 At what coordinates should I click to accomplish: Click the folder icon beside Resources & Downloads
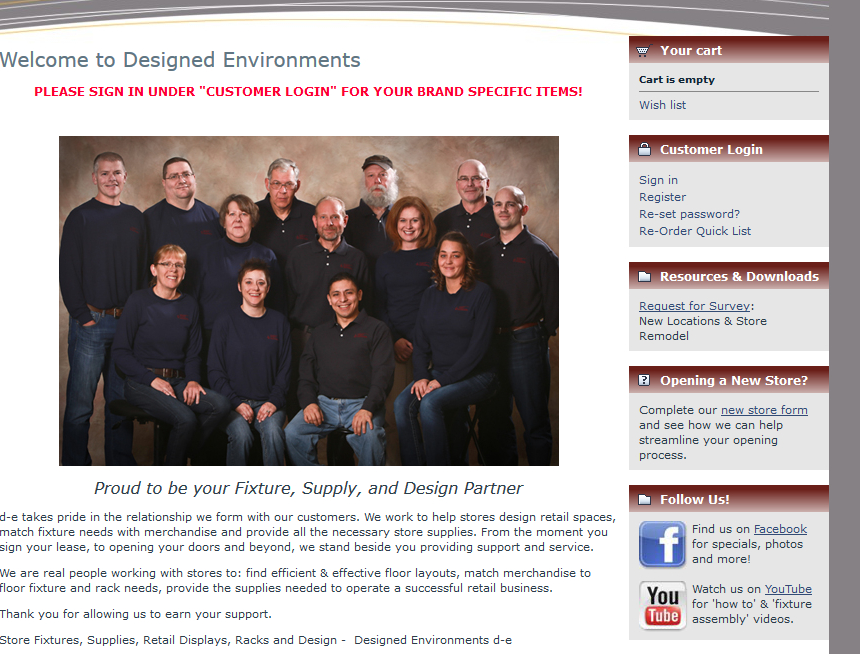coord(644,277)
